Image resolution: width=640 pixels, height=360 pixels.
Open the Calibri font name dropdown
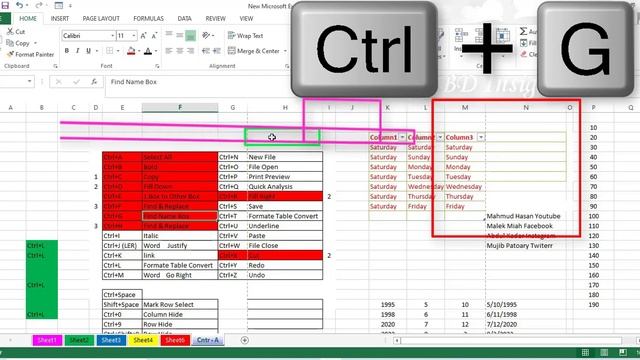[x=113, y=36]
